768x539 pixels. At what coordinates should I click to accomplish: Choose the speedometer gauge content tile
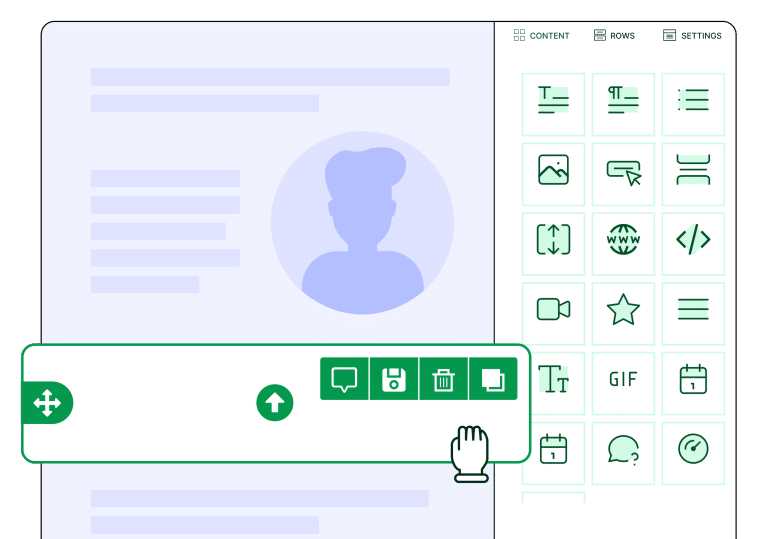693,449
